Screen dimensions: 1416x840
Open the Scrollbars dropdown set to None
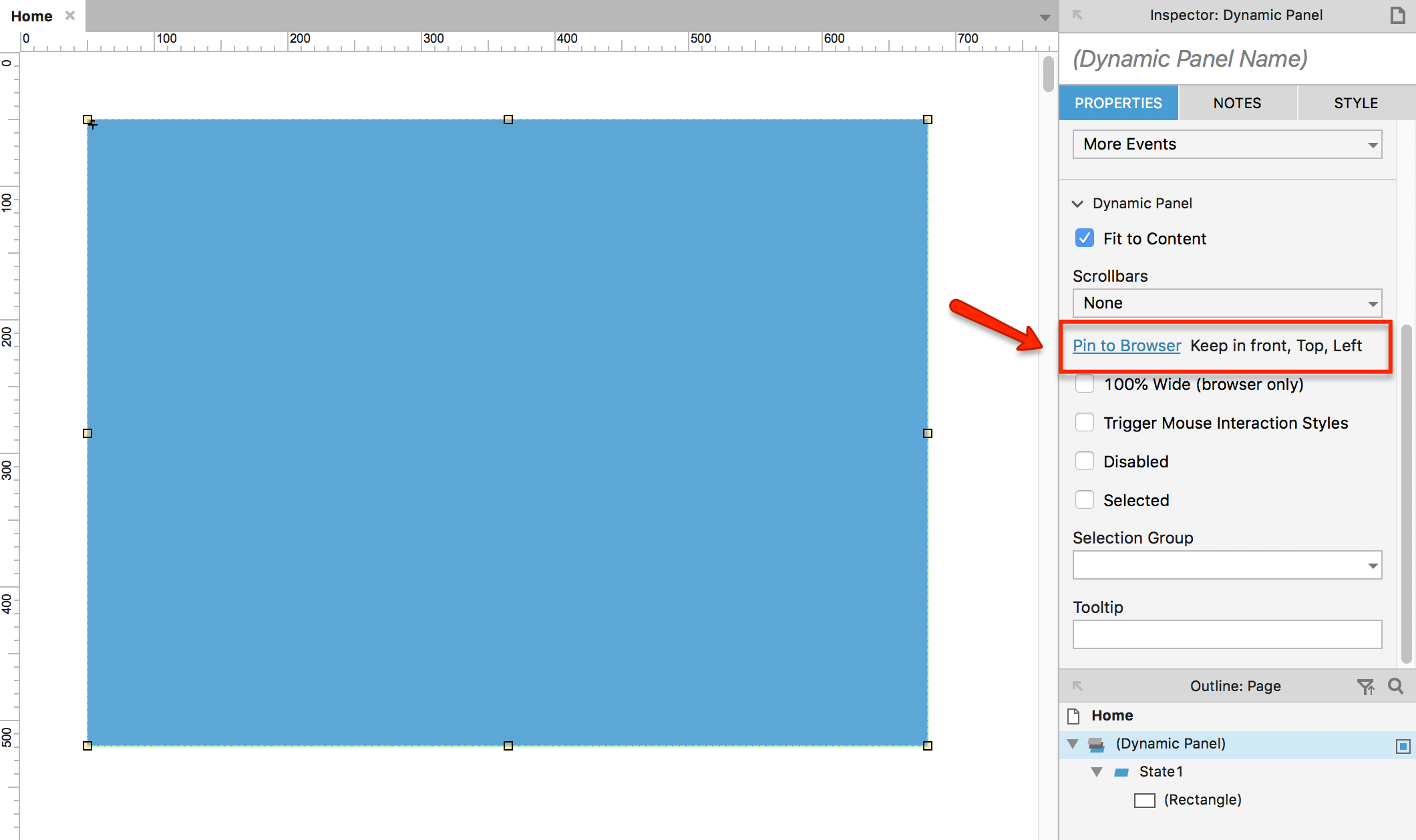pos(1226,302)
